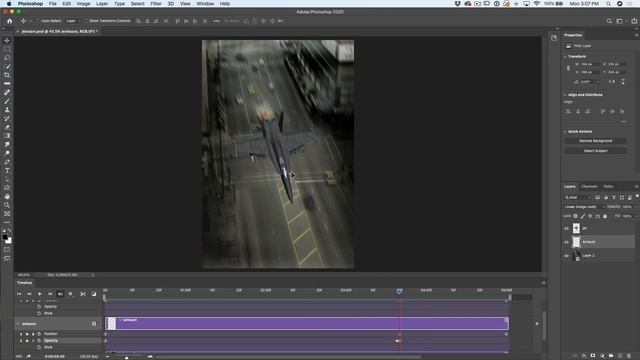Click the purple exhaust clip in Timeline
The height and width of the screenshot is (360, 640).
click(307, 324)
